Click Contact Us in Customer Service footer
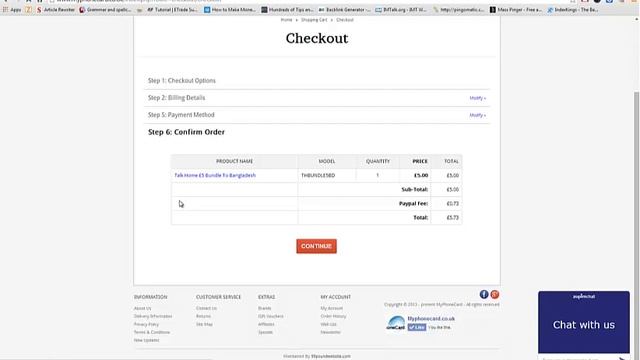 point(206,308)
